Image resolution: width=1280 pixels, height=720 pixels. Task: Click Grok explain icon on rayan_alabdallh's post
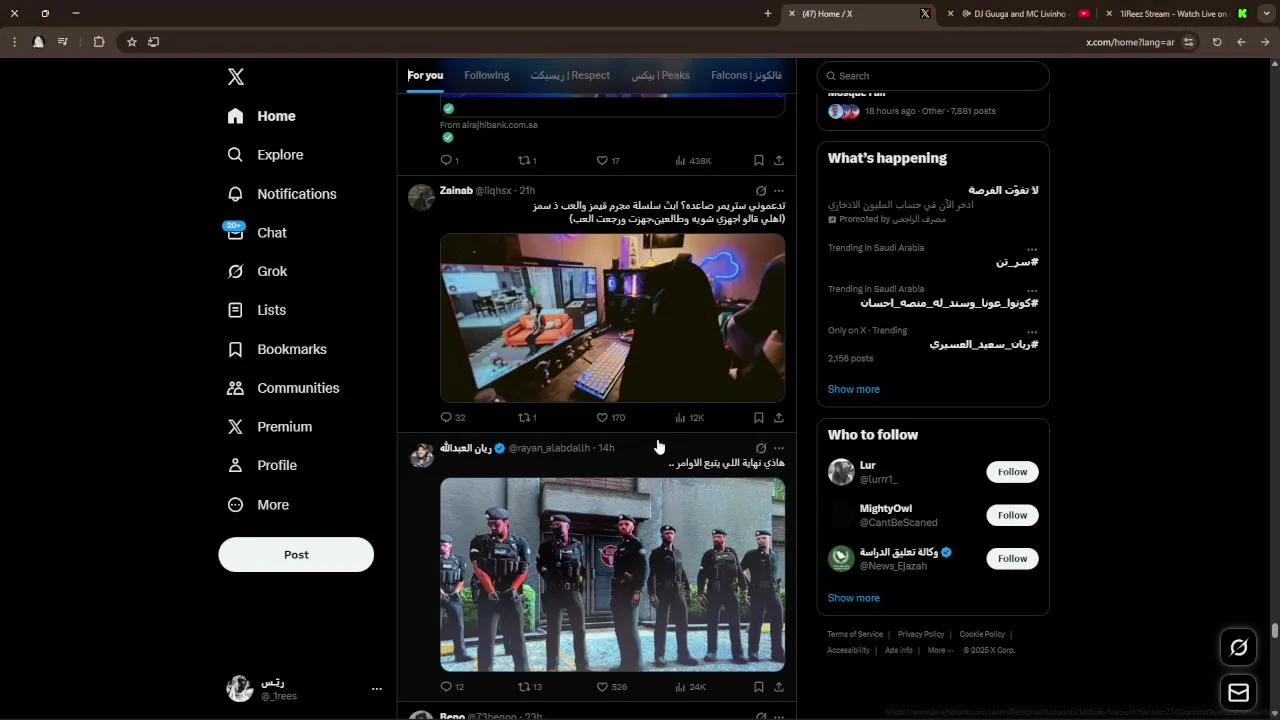pos(761,448)
